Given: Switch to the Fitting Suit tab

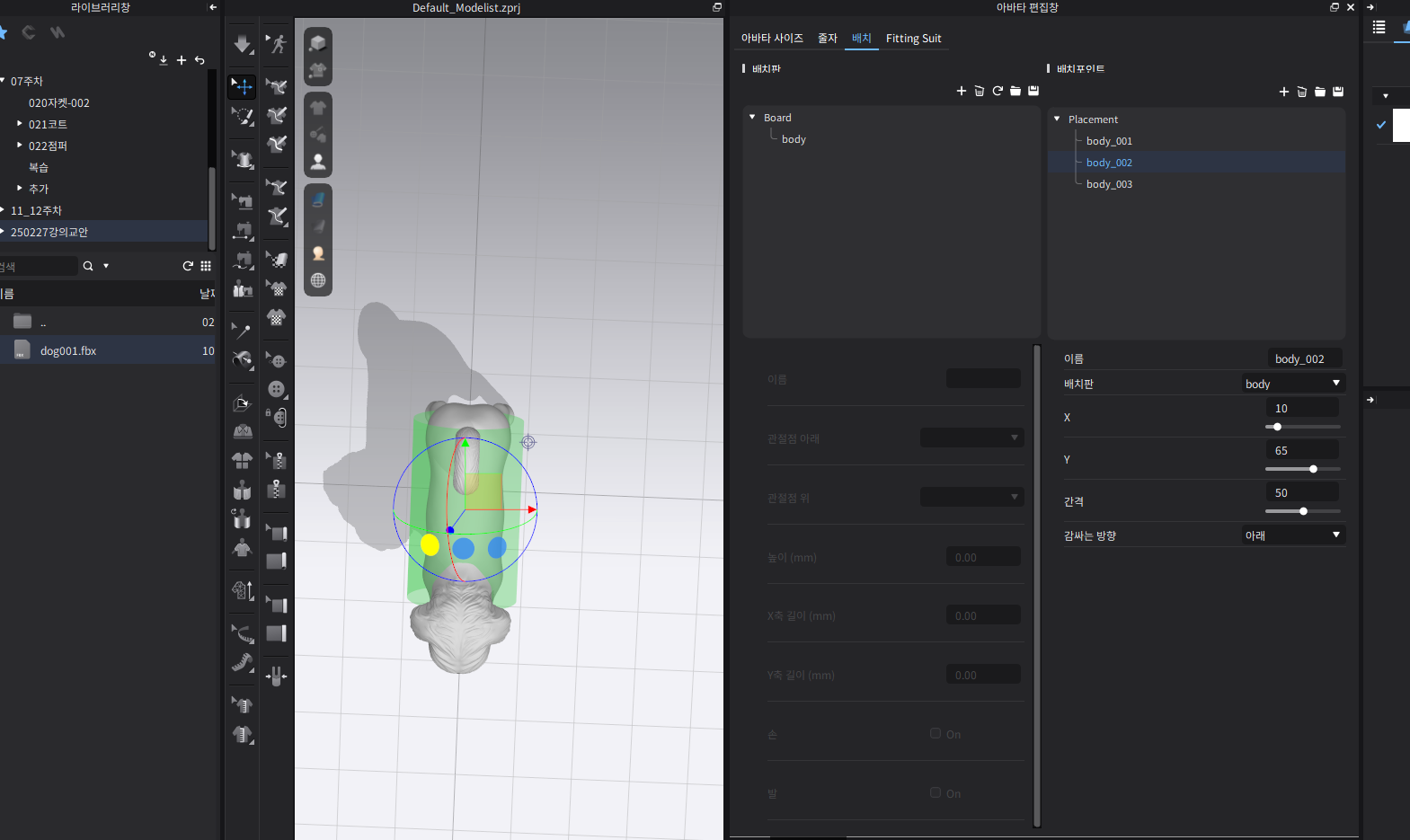Looking at the screenshot, I should [x=913, y=39].
